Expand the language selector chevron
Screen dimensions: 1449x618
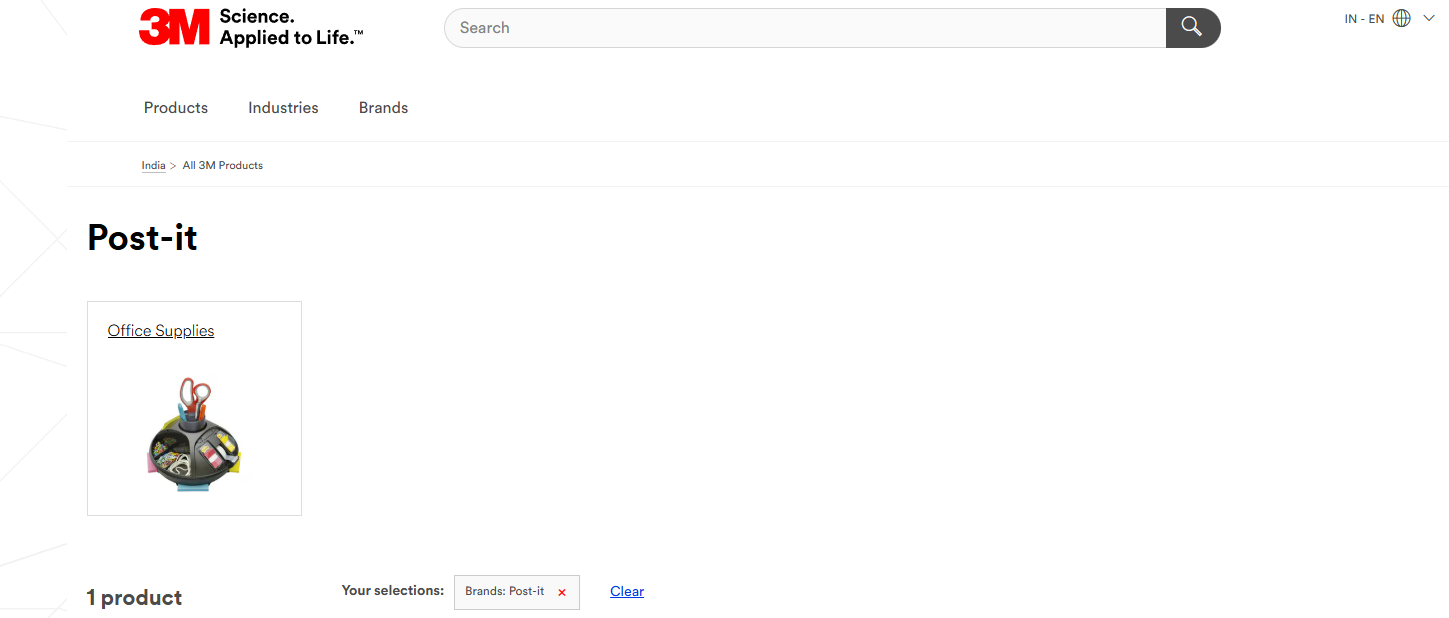(1429, 18)
